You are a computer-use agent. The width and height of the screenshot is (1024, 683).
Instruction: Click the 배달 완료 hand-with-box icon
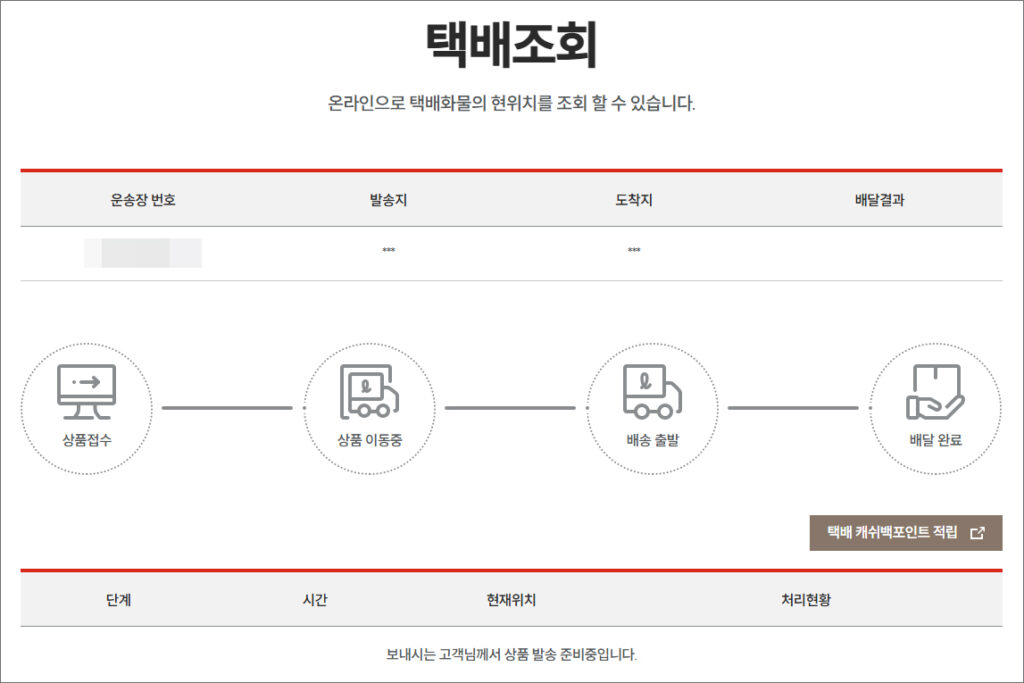[935, 391]
